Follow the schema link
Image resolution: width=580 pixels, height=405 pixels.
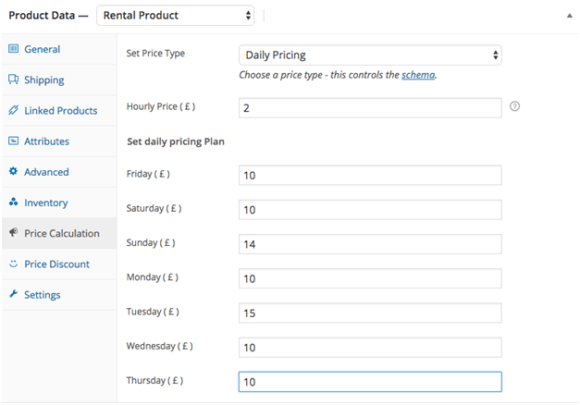coord(418,75)
